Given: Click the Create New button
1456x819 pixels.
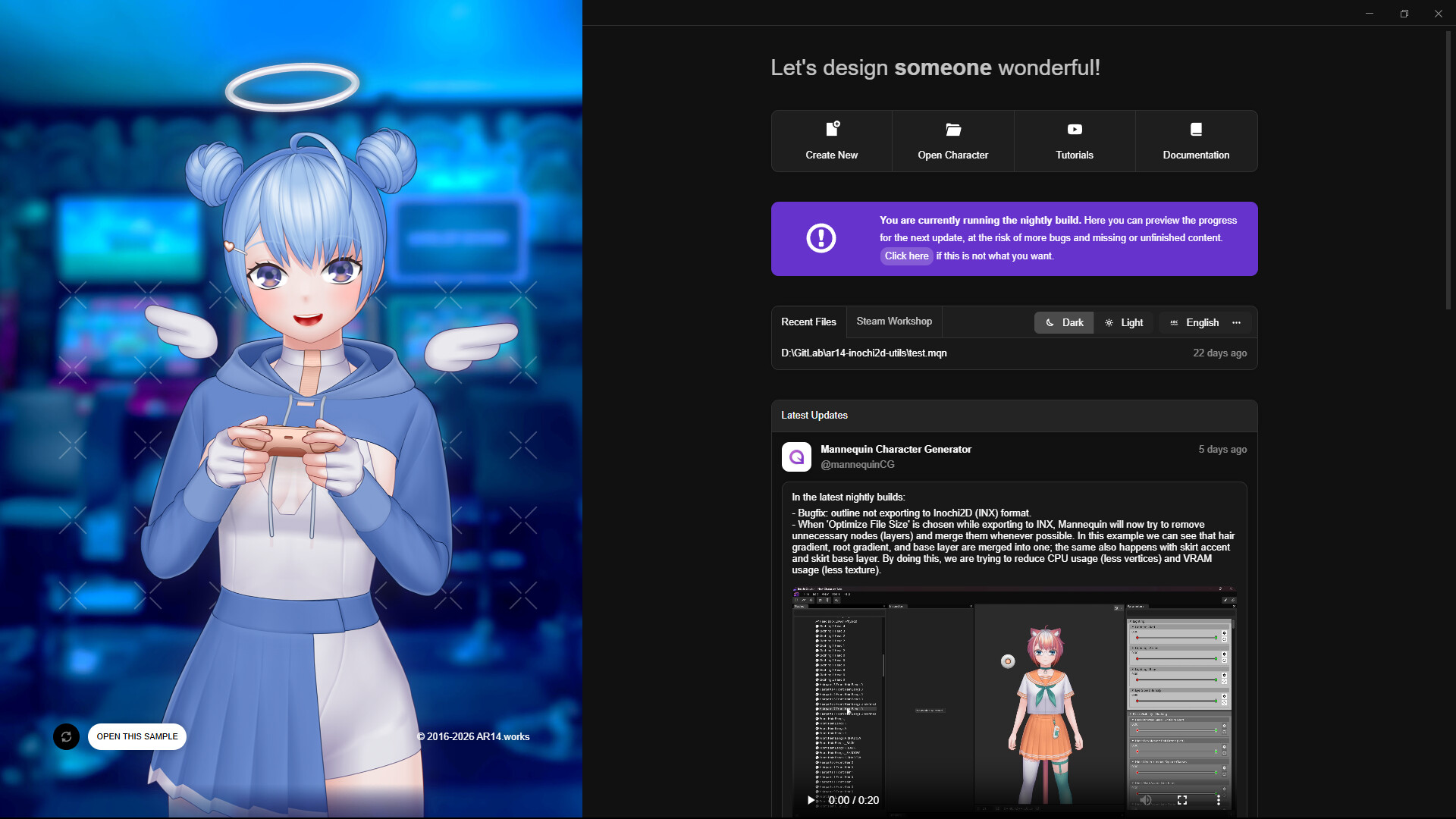Looking at the screenshot, I should coord(832,141).
